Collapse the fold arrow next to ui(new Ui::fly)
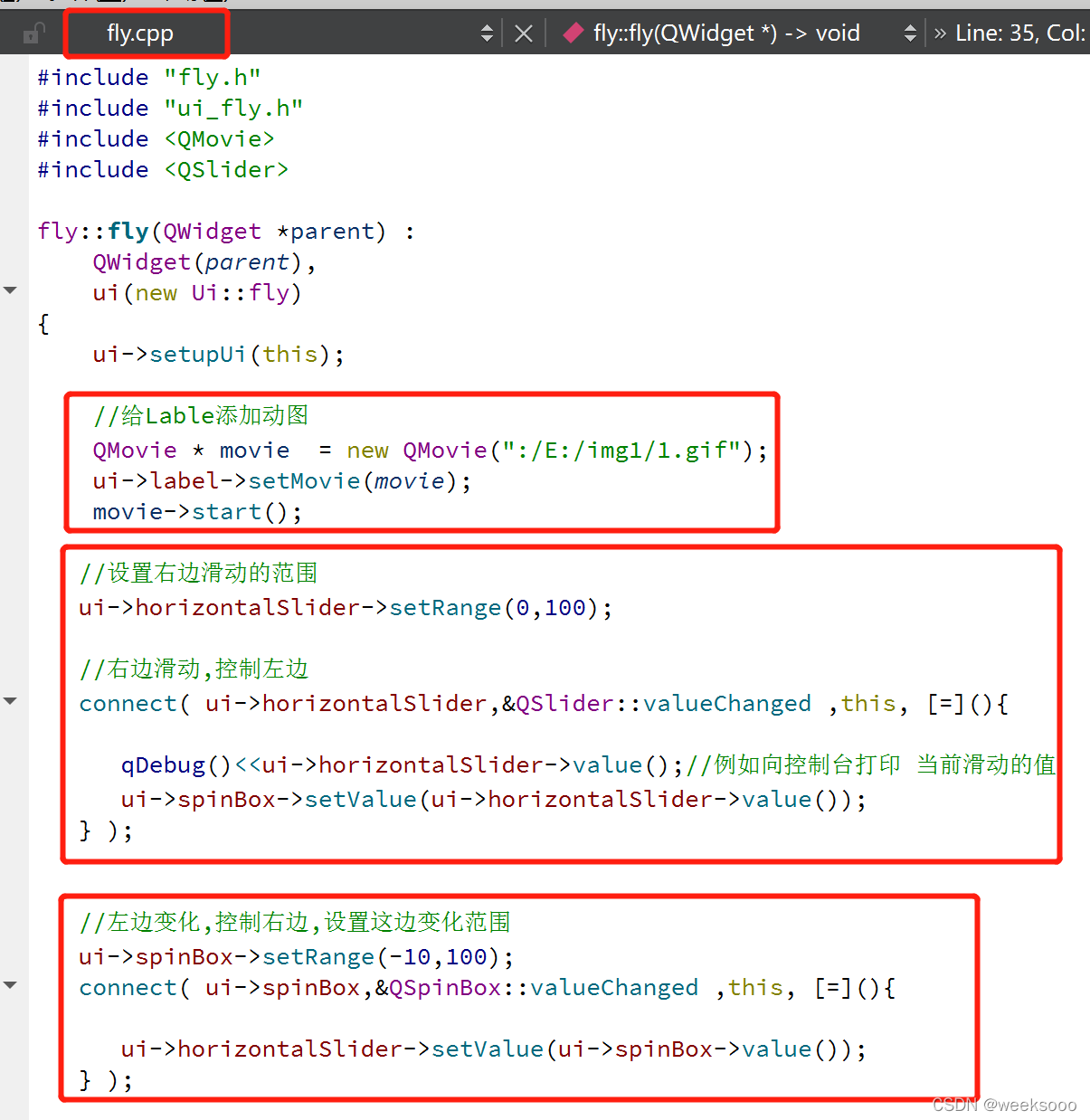This screenshot has width=1090, height=1120. (x=11, y=290)
